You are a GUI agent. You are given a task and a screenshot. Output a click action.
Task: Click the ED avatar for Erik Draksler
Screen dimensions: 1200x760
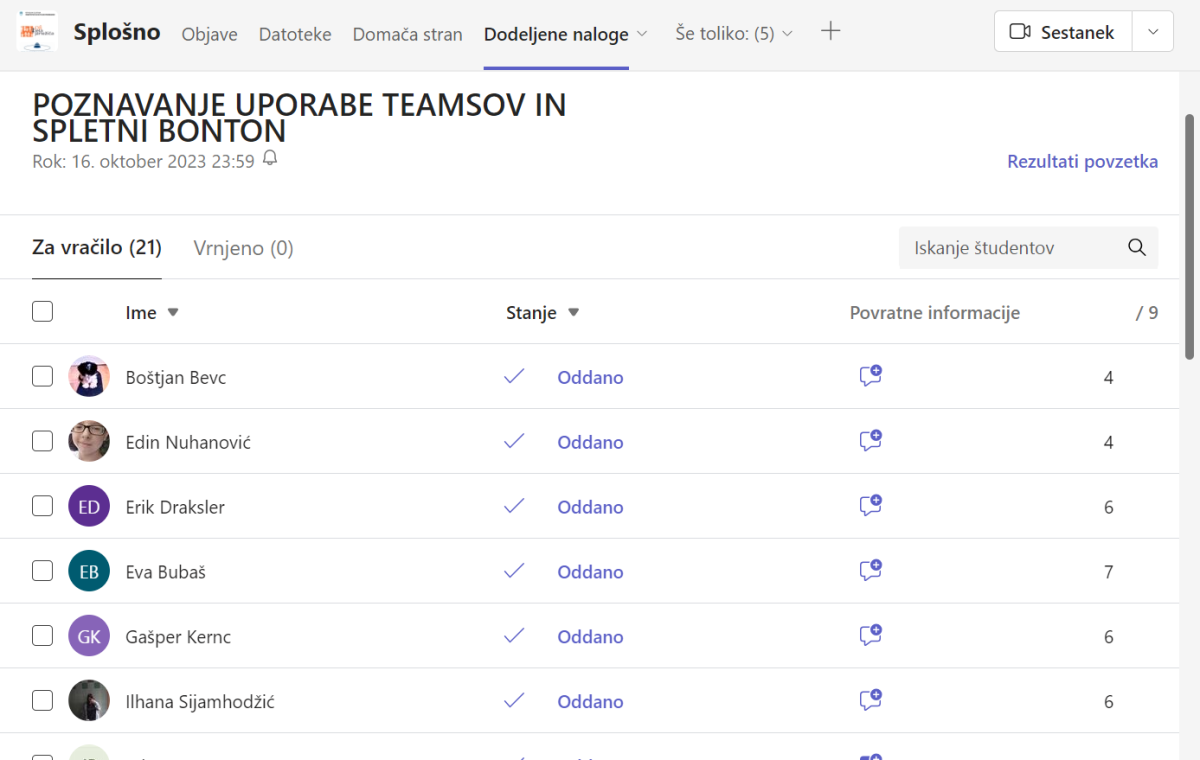(x=89, y=506)
